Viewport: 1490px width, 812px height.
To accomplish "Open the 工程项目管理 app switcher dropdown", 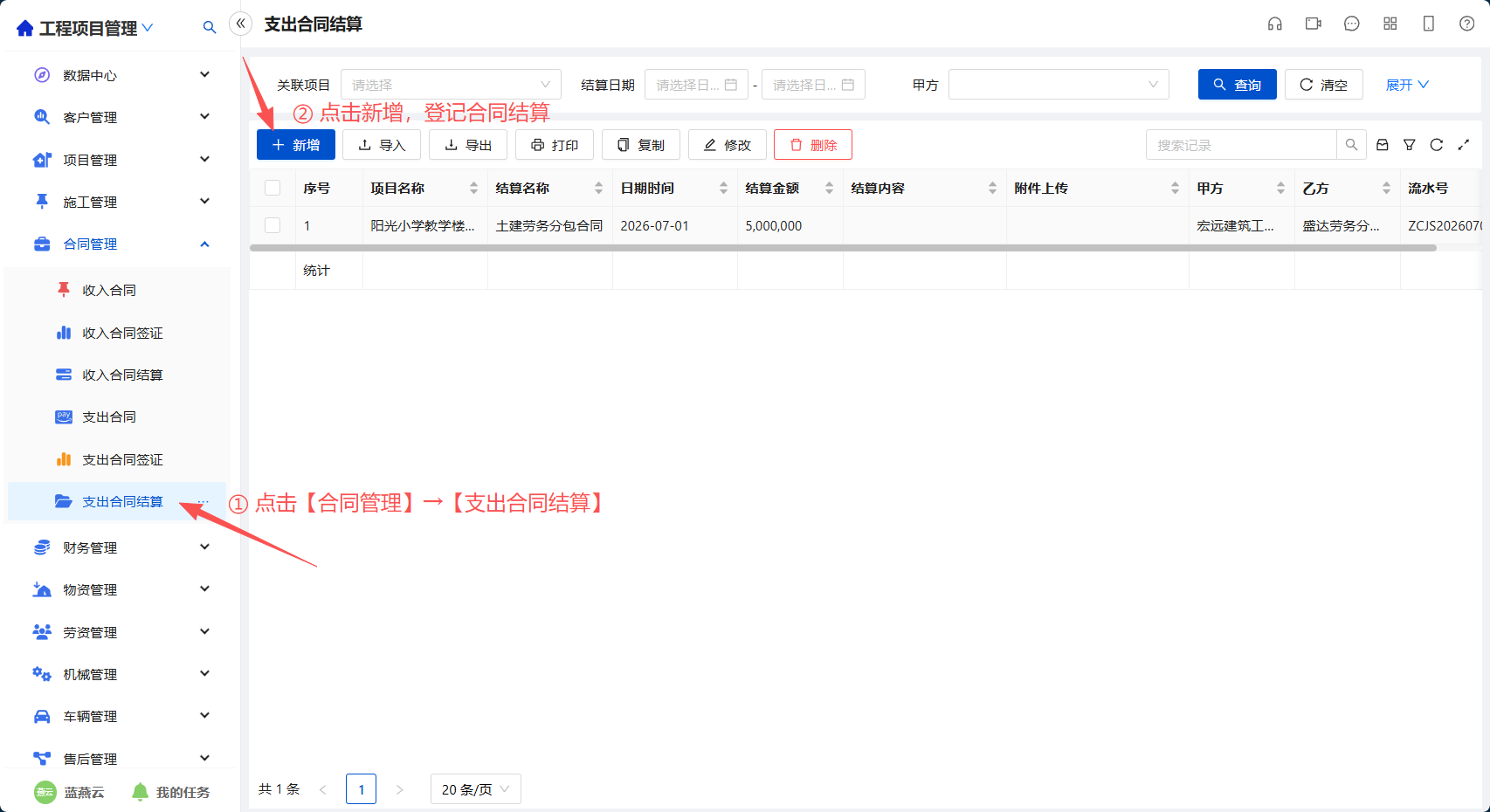I will 148,28.
